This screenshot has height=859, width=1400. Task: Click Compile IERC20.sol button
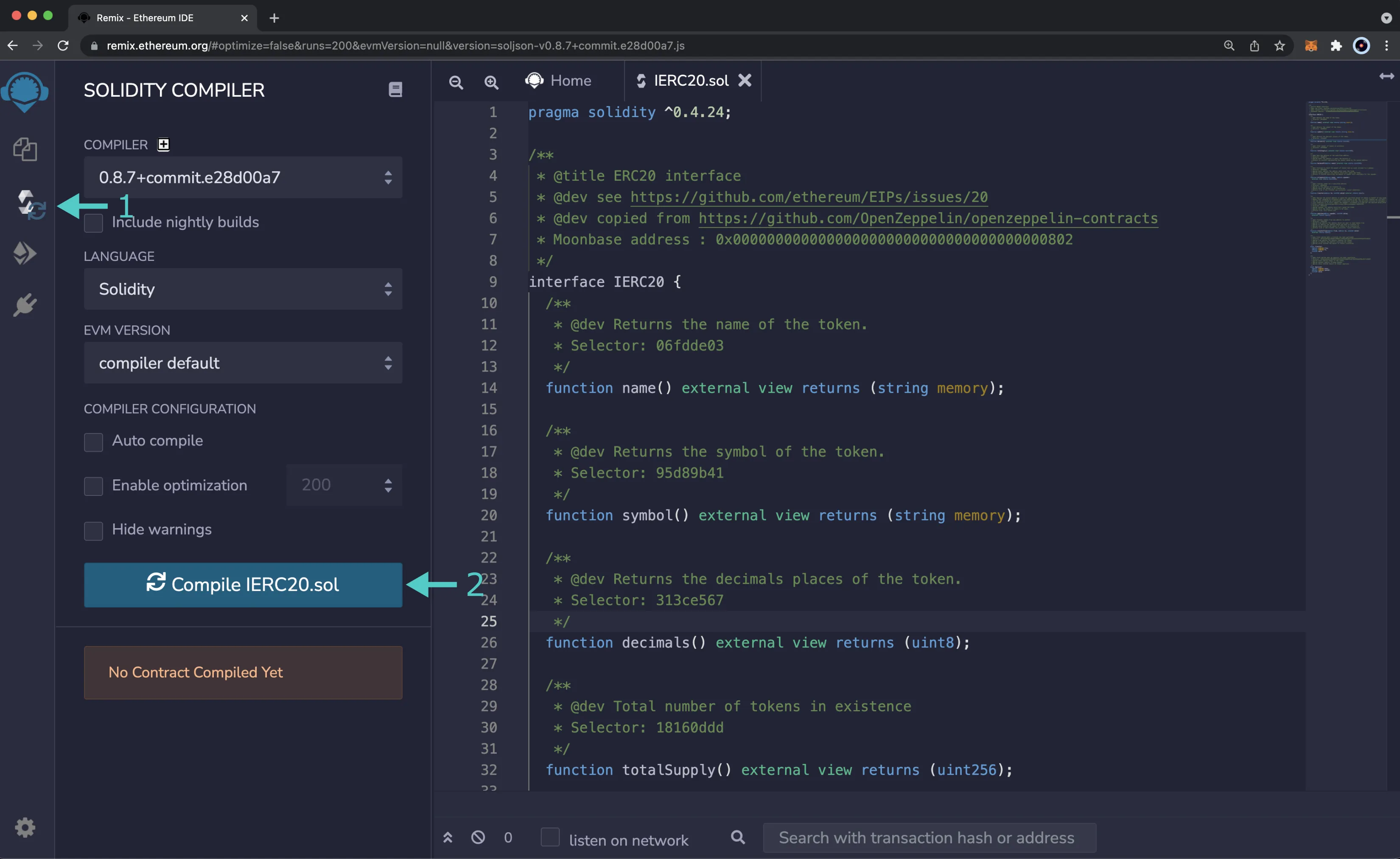click(x=243, y=585)
